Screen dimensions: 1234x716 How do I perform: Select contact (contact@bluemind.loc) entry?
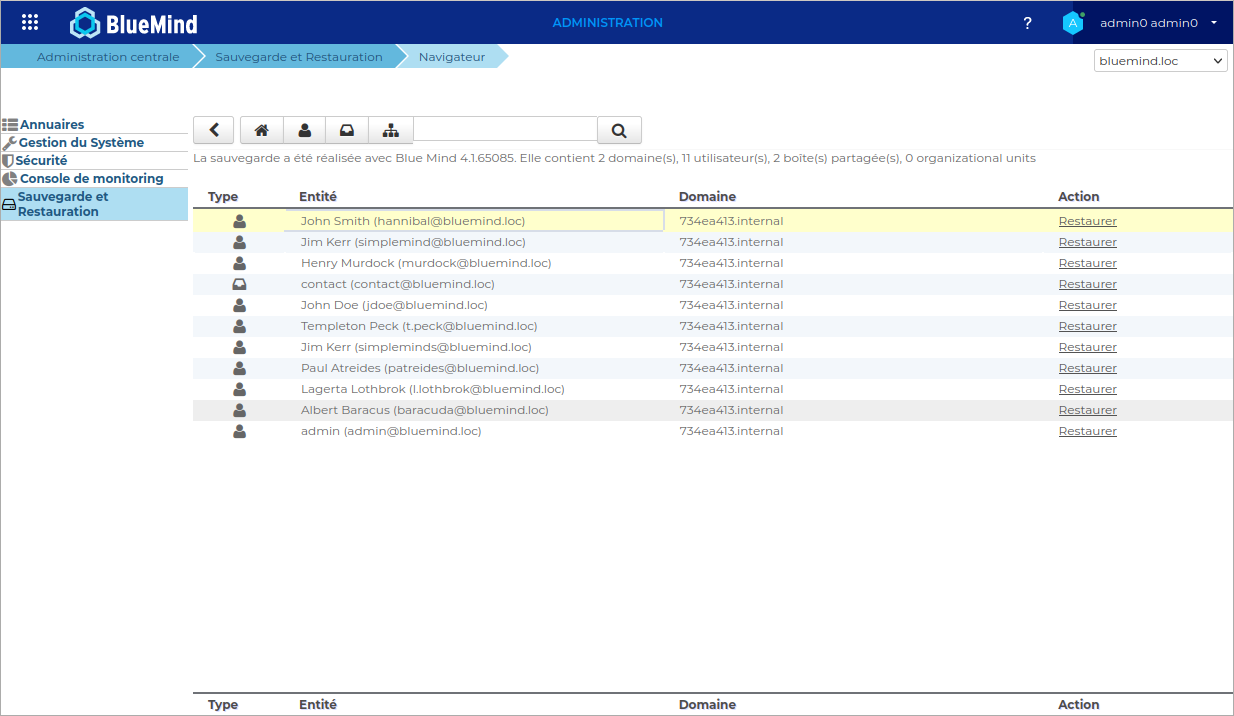[397, 284]
